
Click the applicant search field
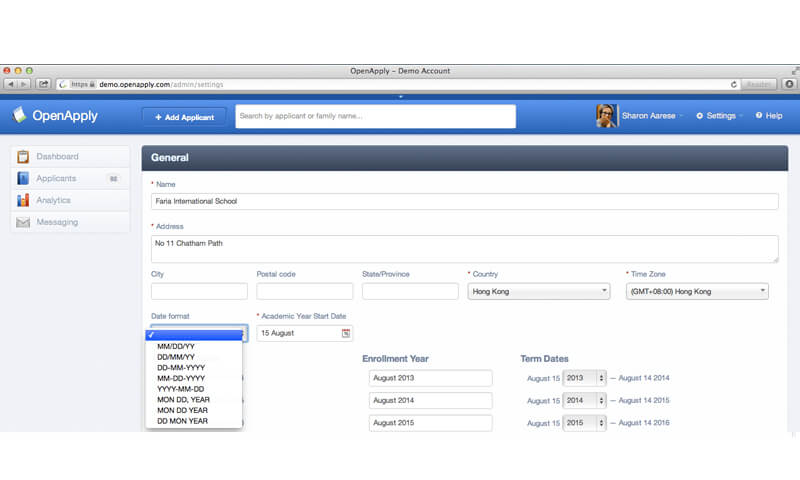pos(376,116)
